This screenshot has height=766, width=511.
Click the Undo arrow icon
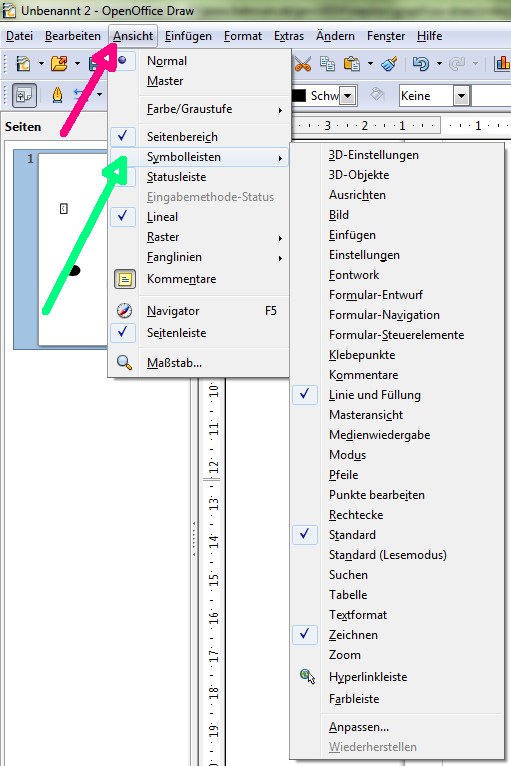point(421,64)
